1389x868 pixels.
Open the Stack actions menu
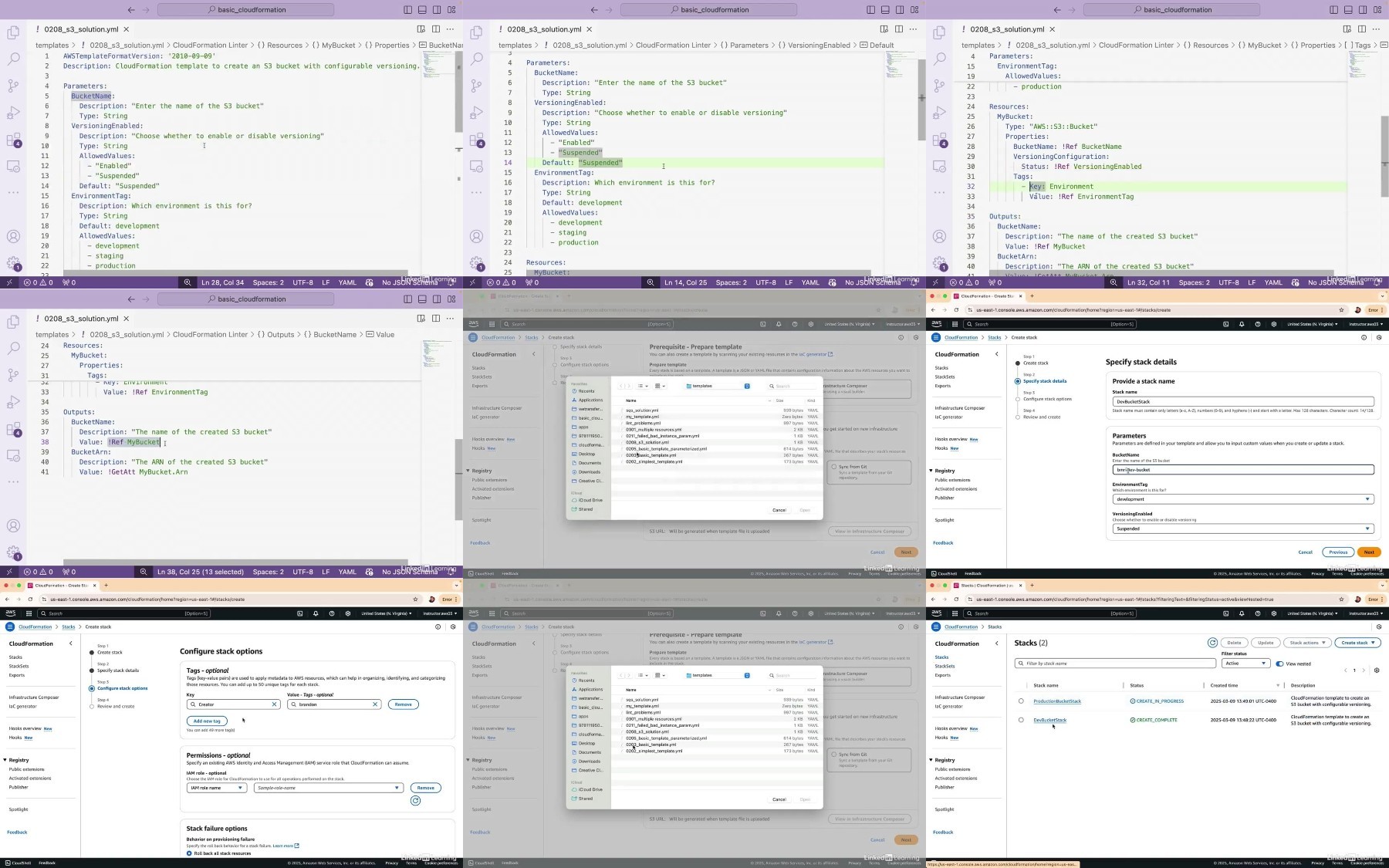pyautogui.click(x=1307, y=643)
